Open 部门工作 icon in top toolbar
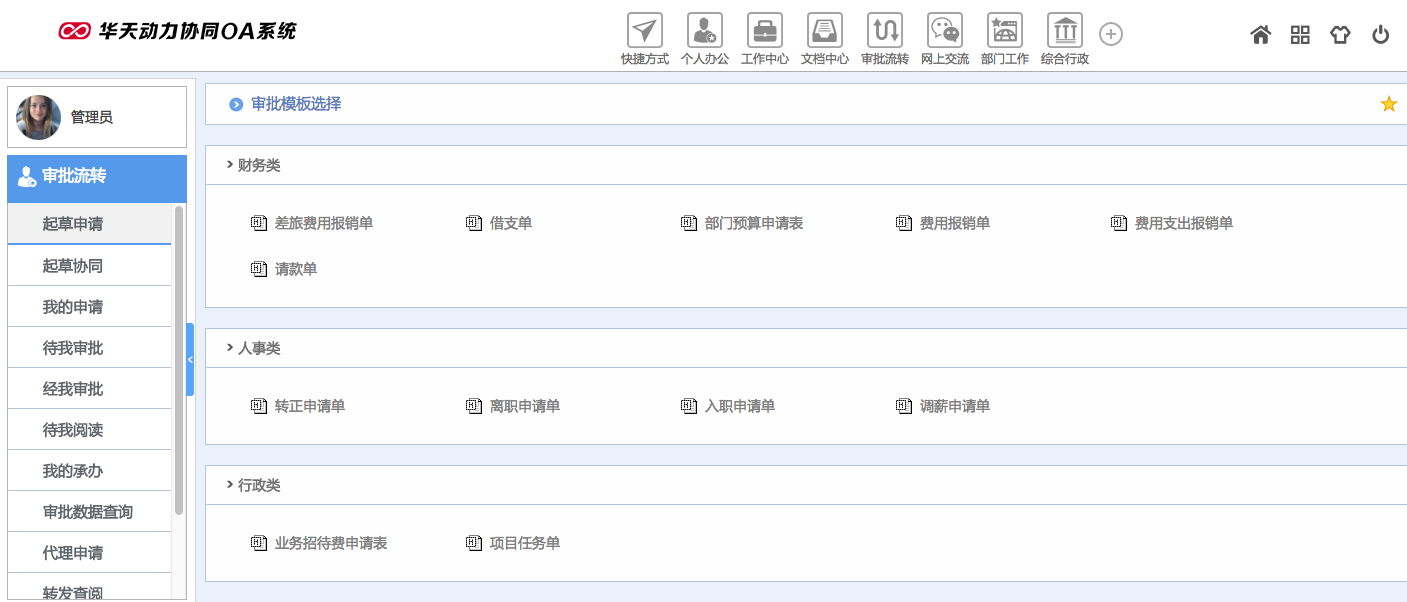 [x=1004, y=31]
